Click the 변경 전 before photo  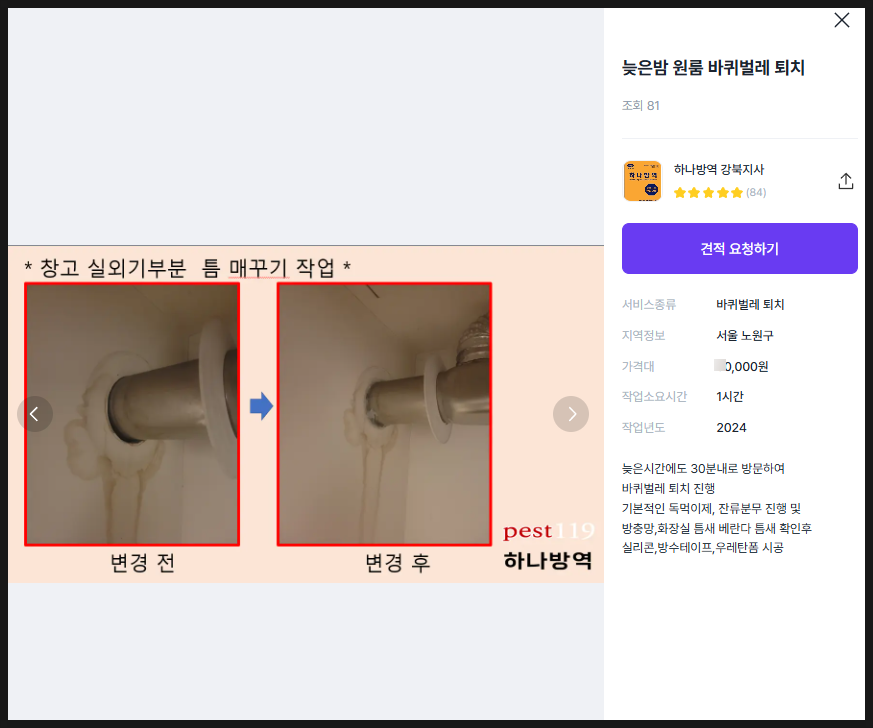(132, 414)
